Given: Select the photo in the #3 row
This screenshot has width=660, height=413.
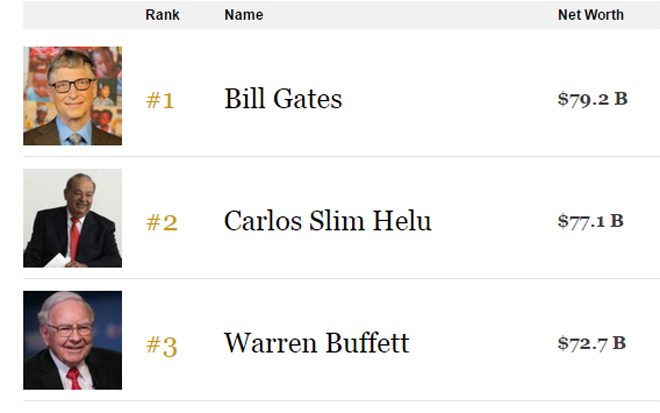Looking at the screenshot, I should pyautogui.click(x=72, y=340).
